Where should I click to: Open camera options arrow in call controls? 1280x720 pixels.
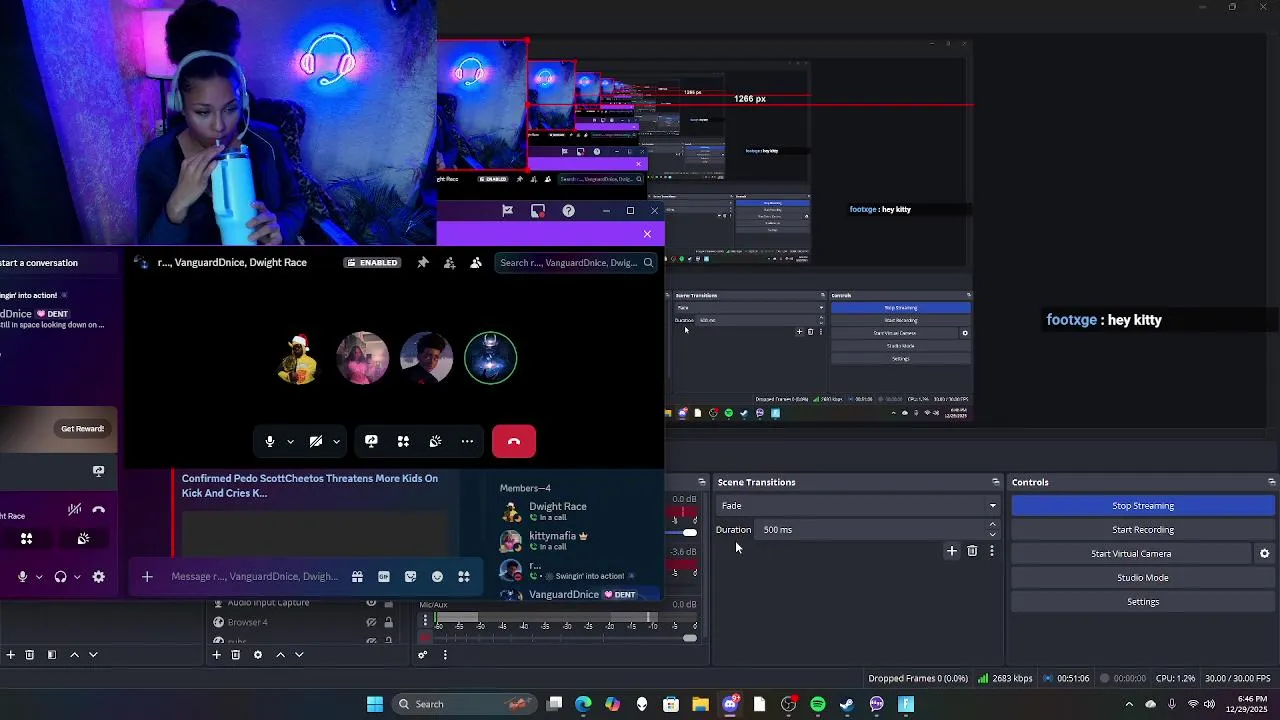pyautogui.click(x=336, y=441)
